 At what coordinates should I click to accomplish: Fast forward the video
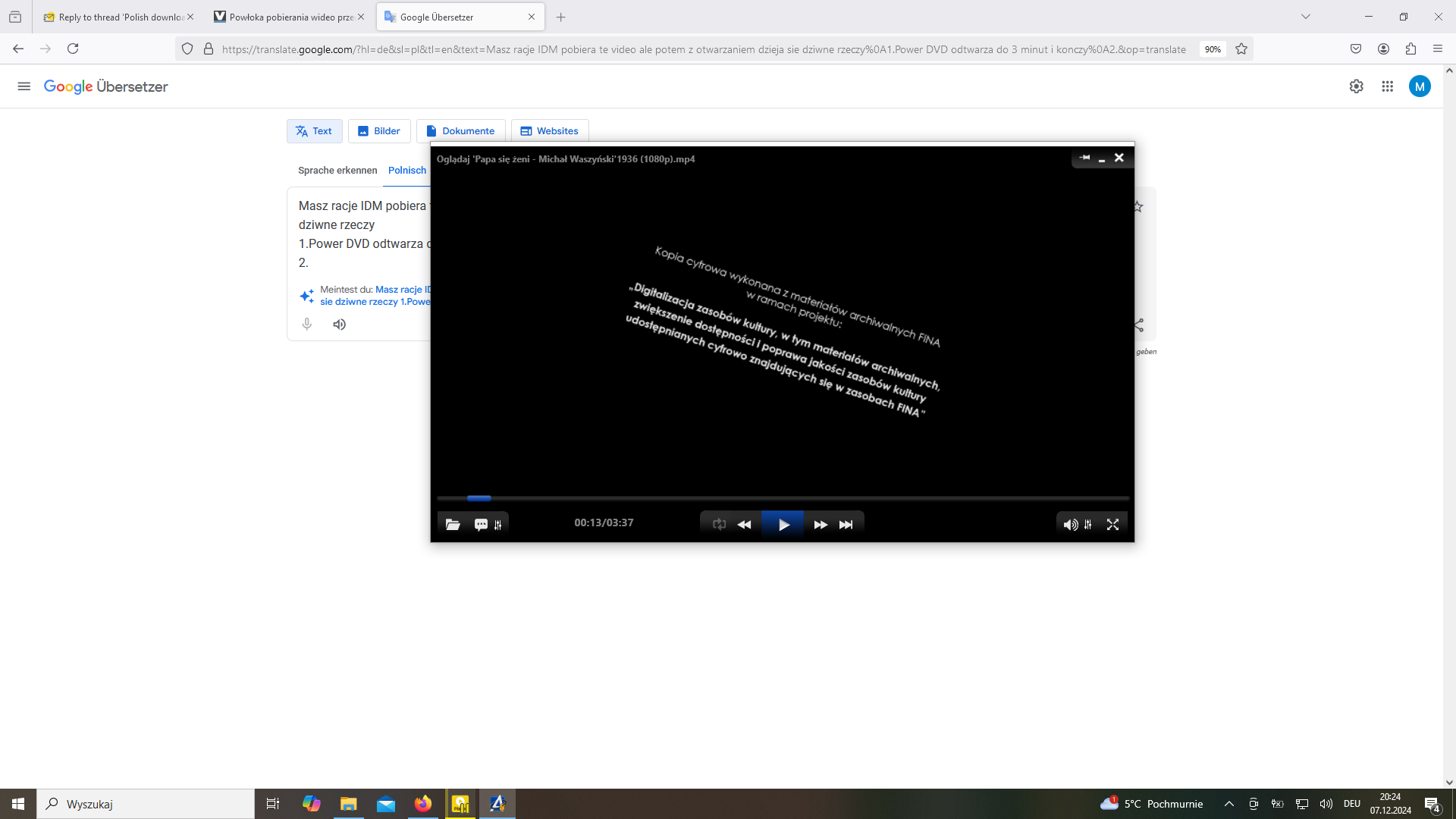(x=821, y=525)
